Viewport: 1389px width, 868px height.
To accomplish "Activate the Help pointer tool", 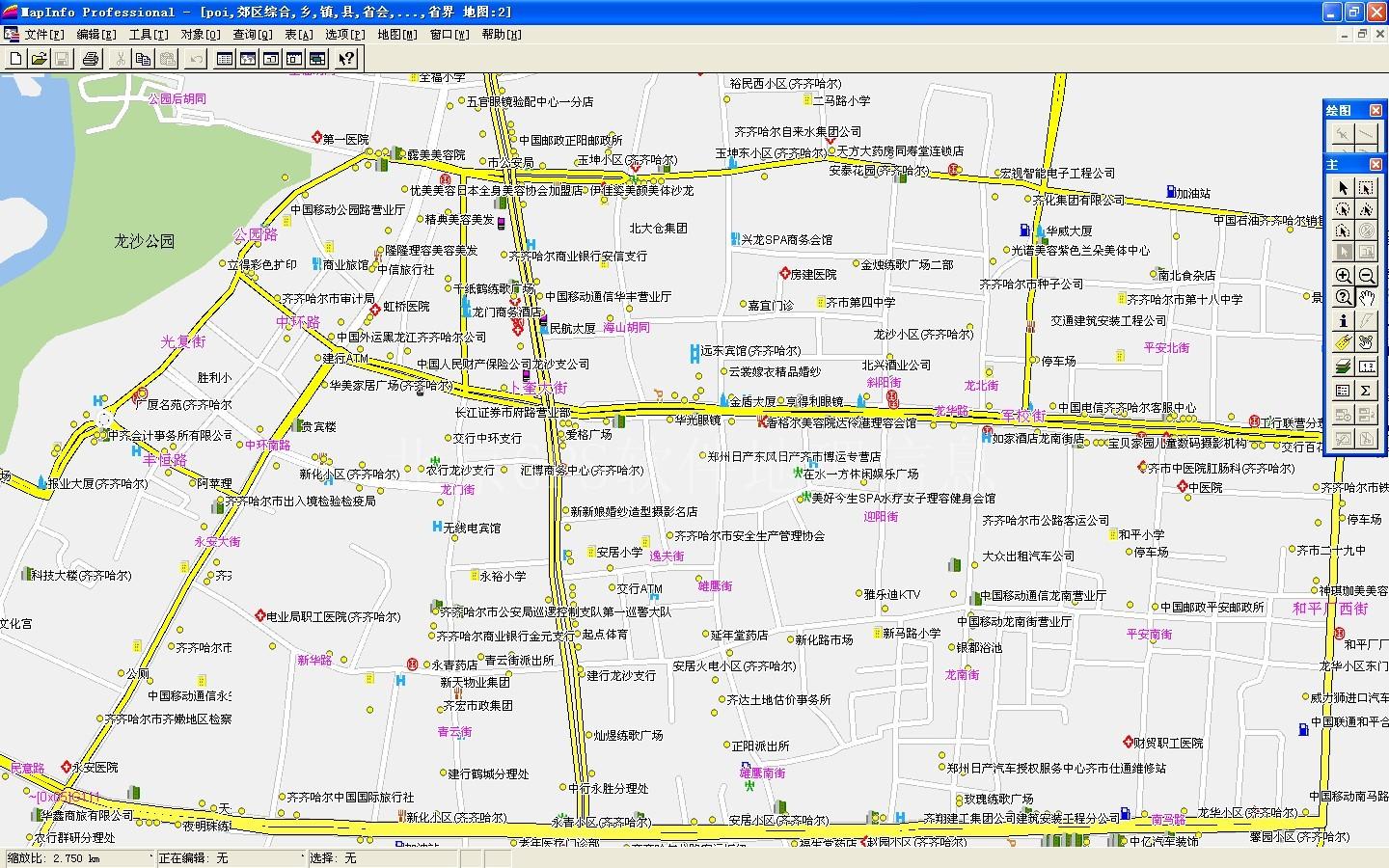I will click(346, 58).
